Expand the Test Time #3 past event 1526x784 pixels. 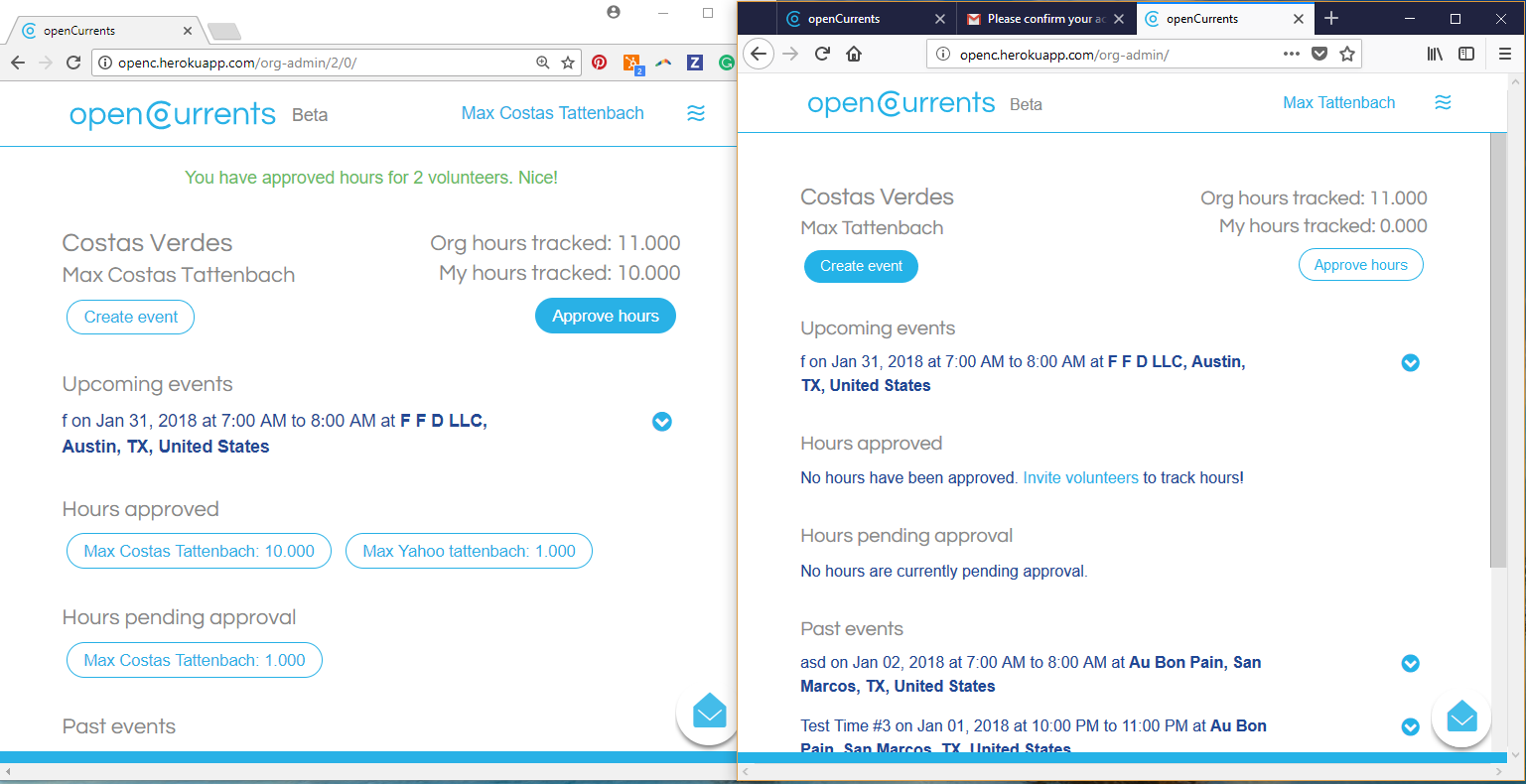[1410, 727]
